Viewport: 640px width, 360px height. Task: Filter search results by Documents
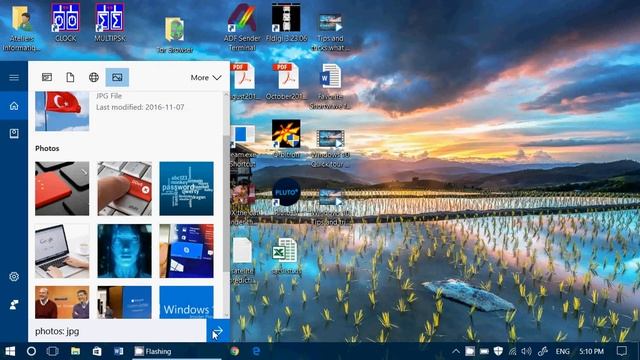[x=70, y=77]
